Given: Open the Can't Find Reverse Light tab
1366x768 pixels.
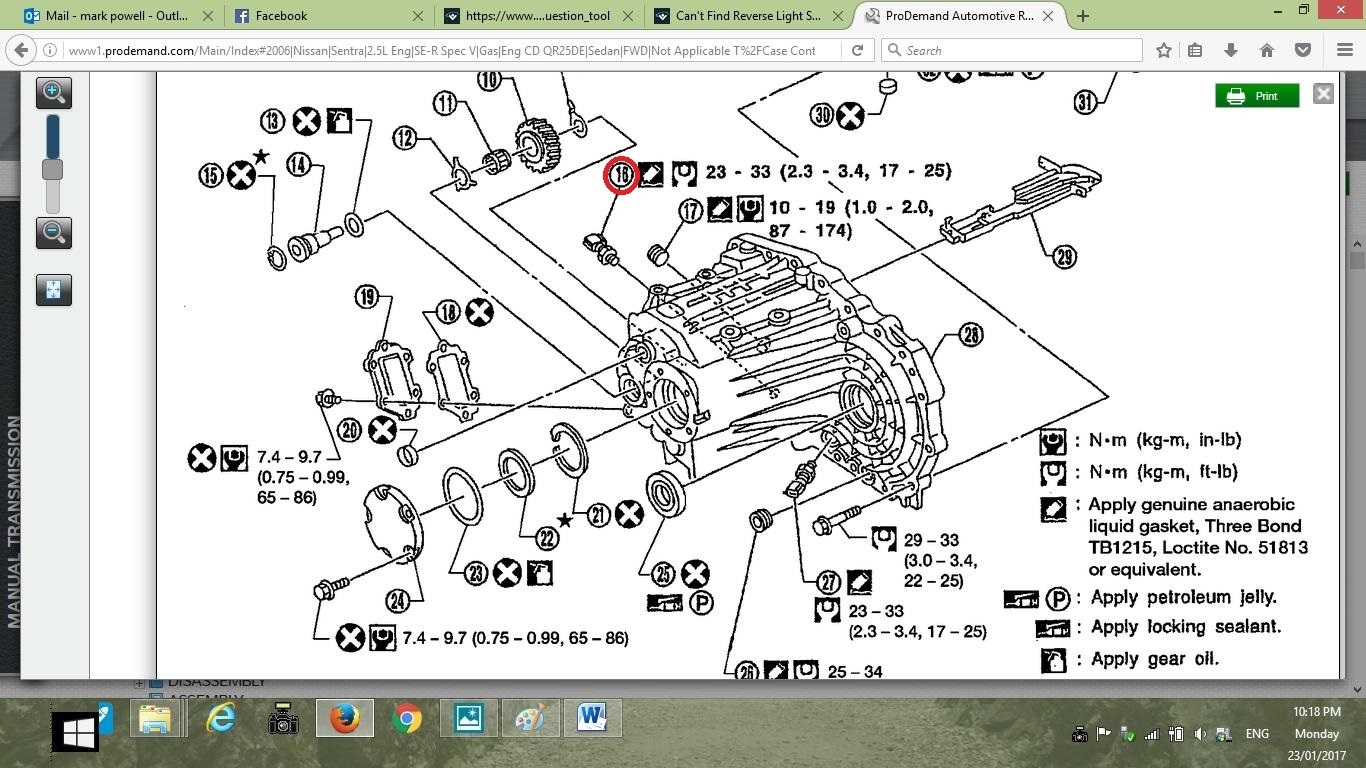Looking at the screenshot, I should [750, 15].
